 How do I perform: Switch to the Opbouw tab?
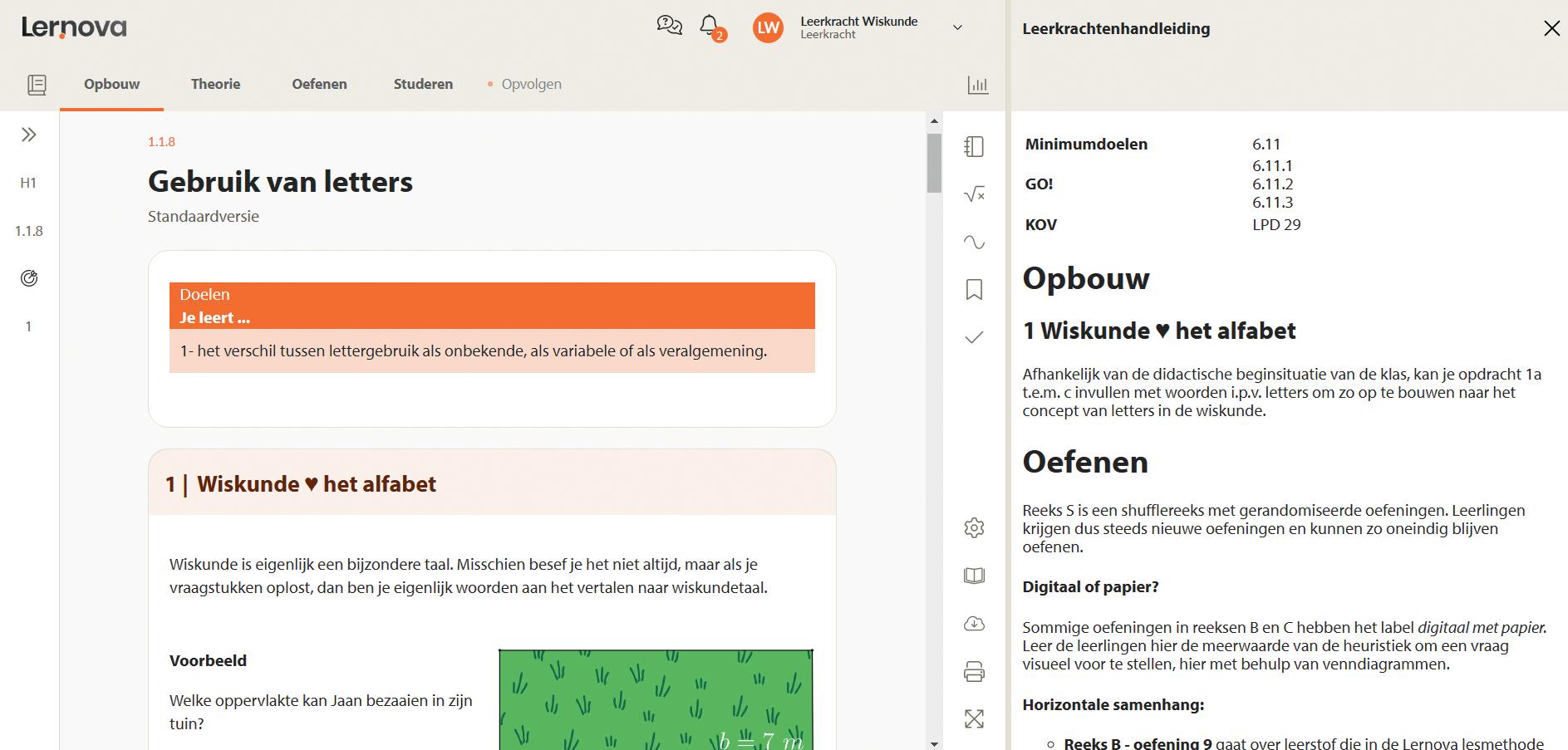point(111,84)
